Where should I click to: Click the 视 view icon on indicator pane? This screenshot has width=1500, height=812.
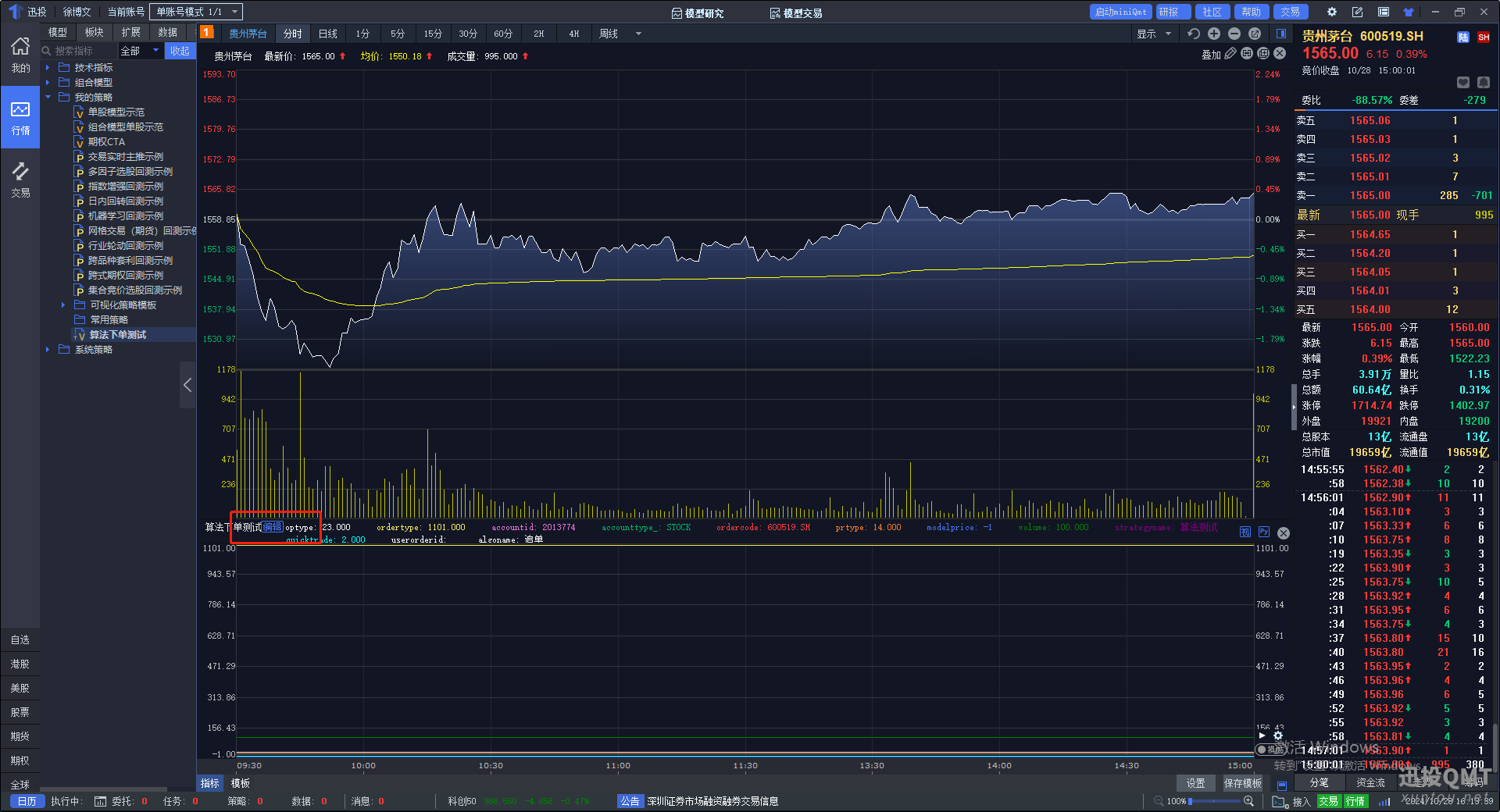[1245, 532]
